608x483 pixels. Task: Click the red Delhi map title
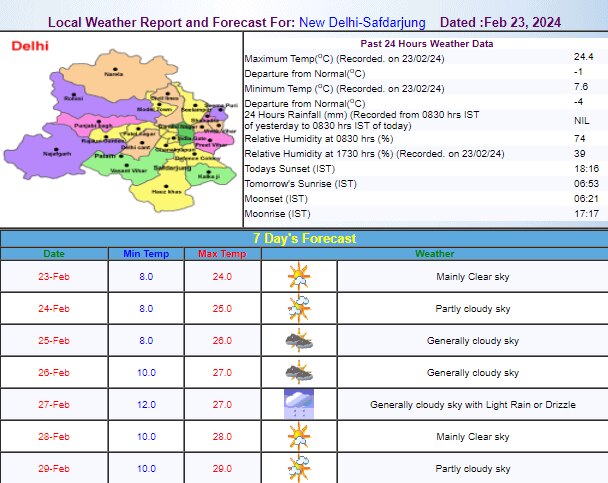coord(30,46)
